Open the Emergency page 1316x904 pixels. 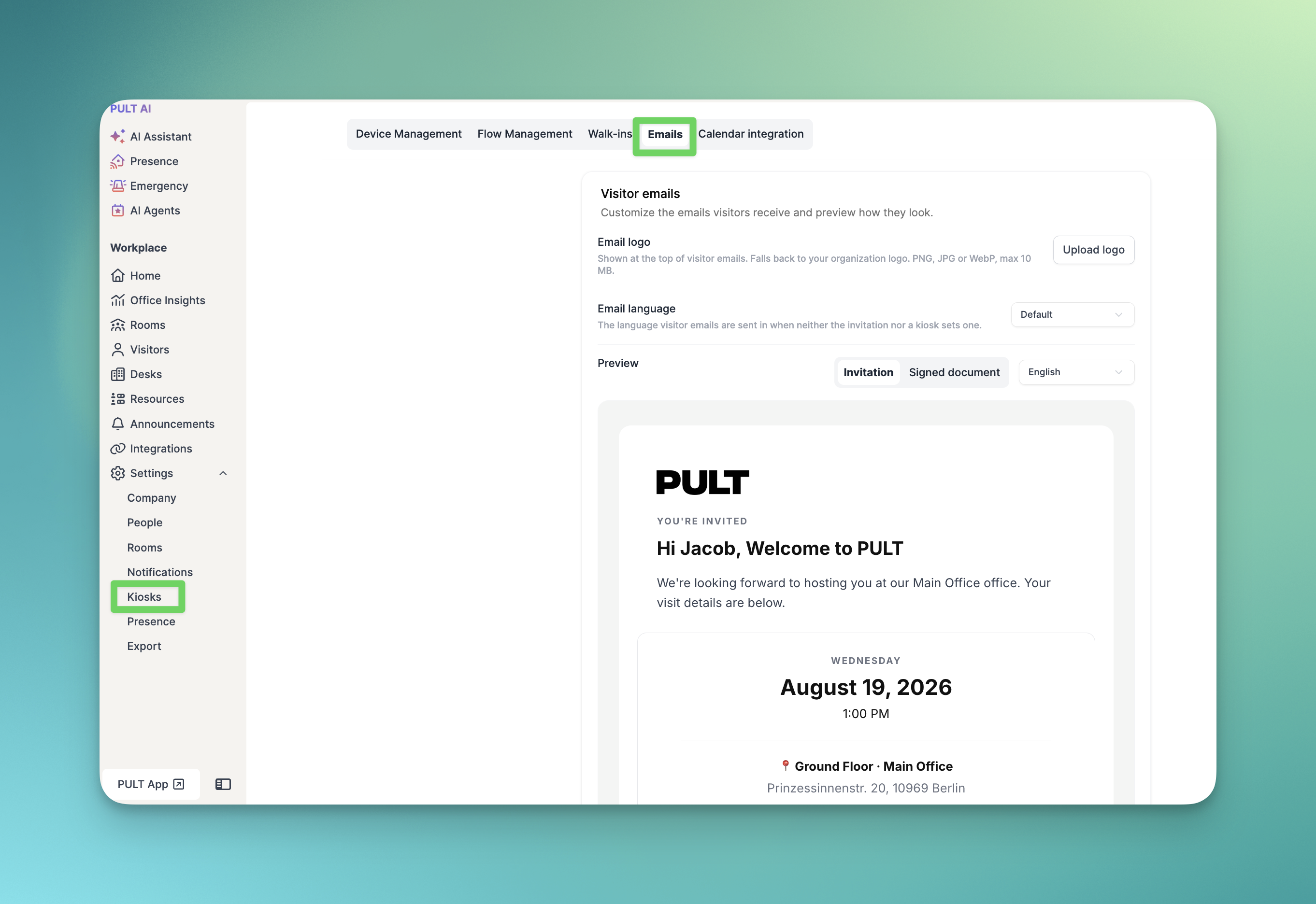pos(158,186)
